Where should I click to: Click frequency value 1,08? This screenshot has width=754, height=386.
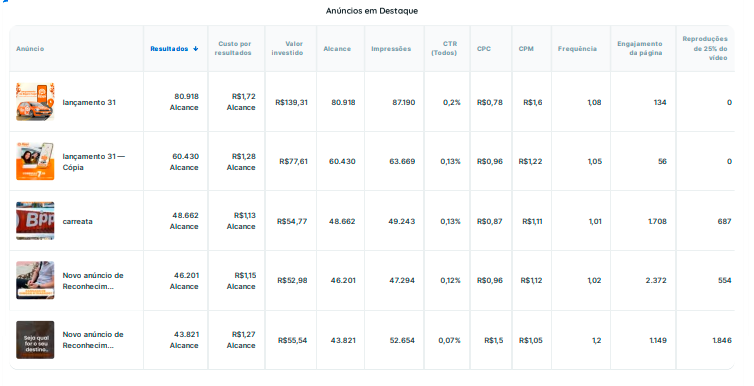pos(594,102)
